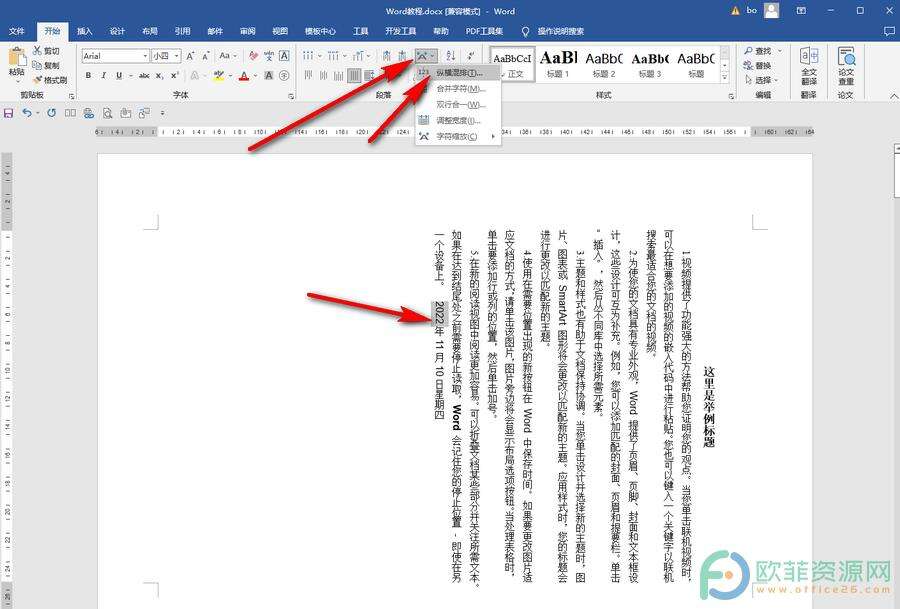The width and height of the screenshot is (900, 609).
Task: Choose 调整宽度 menu entry
Action: (x=459, y=121)
